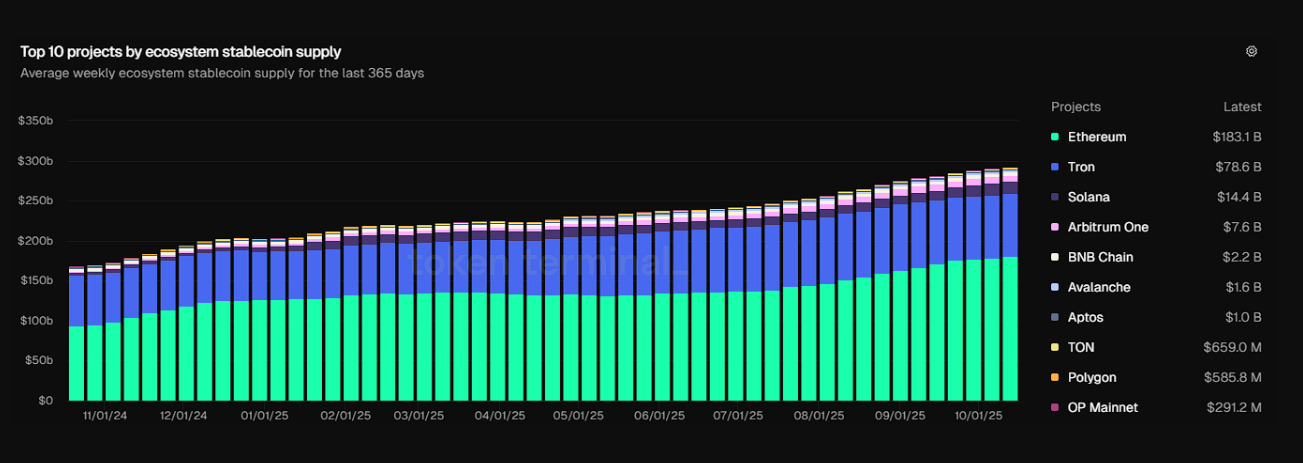Toggle Arbitrum One series in legend
Image resolution: width=1303 pixels, height=463 pixels.
coord(1107,227)
